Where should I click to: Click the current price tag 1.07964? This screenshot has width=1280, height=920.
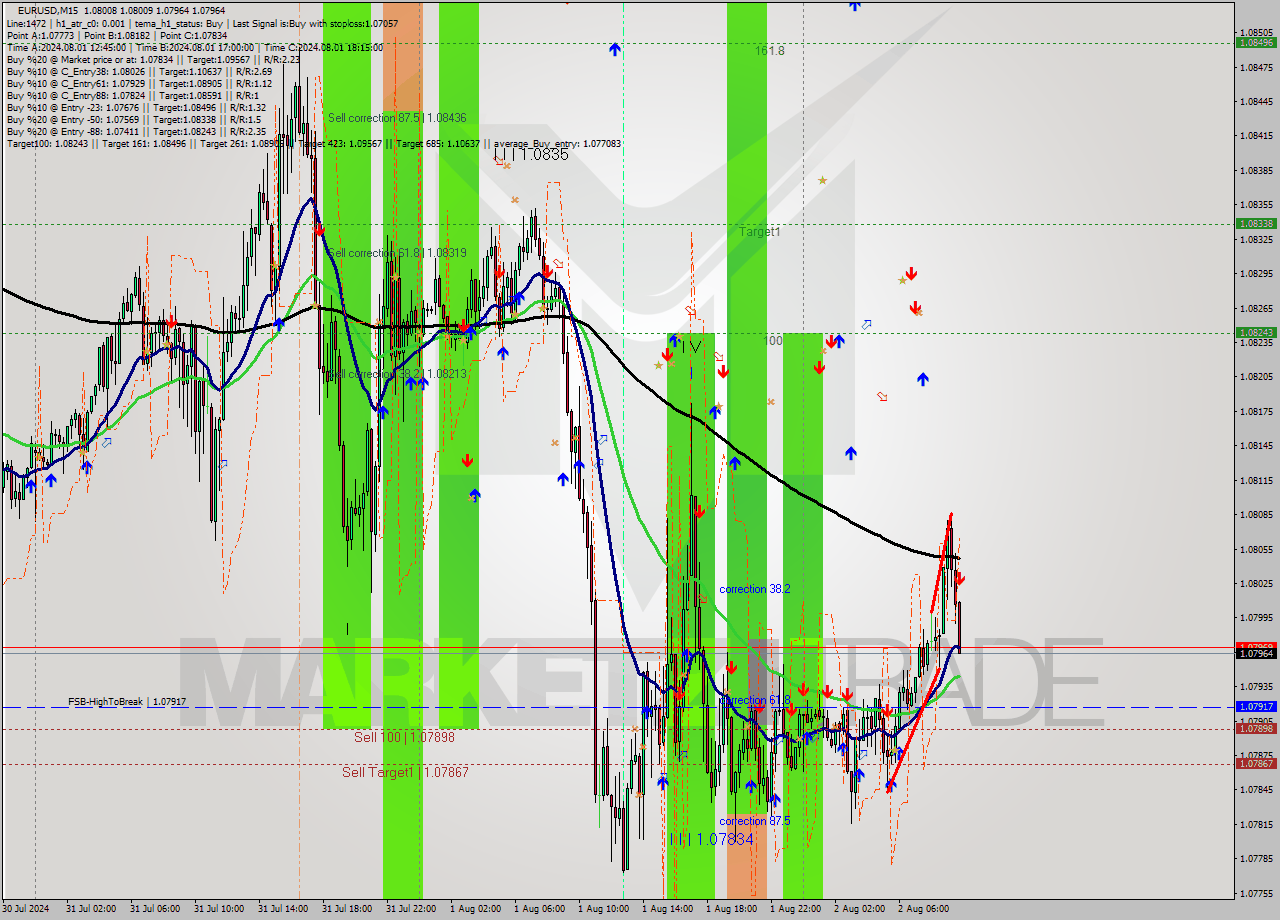[1256, 654]
